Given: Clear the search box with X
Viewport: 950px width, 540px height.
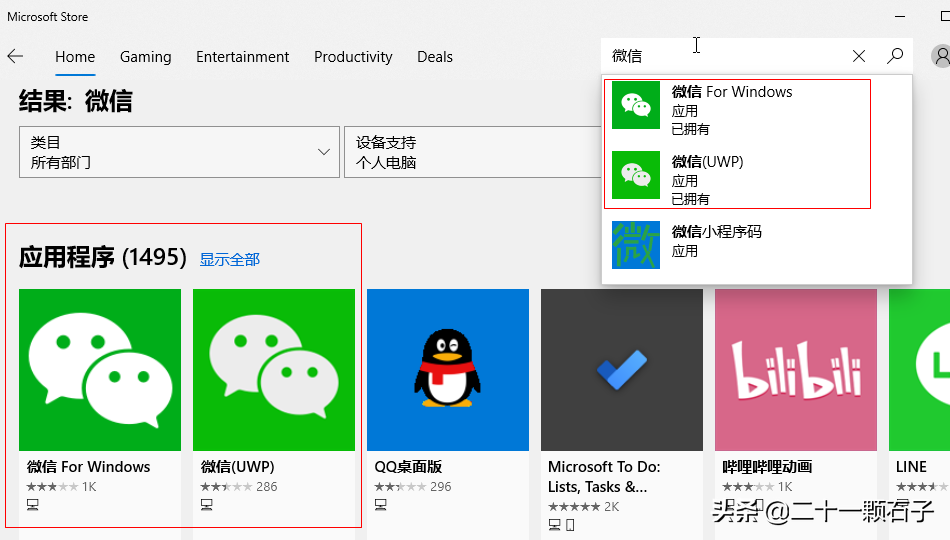Looking at the screenshot, I should coord(859,56).
